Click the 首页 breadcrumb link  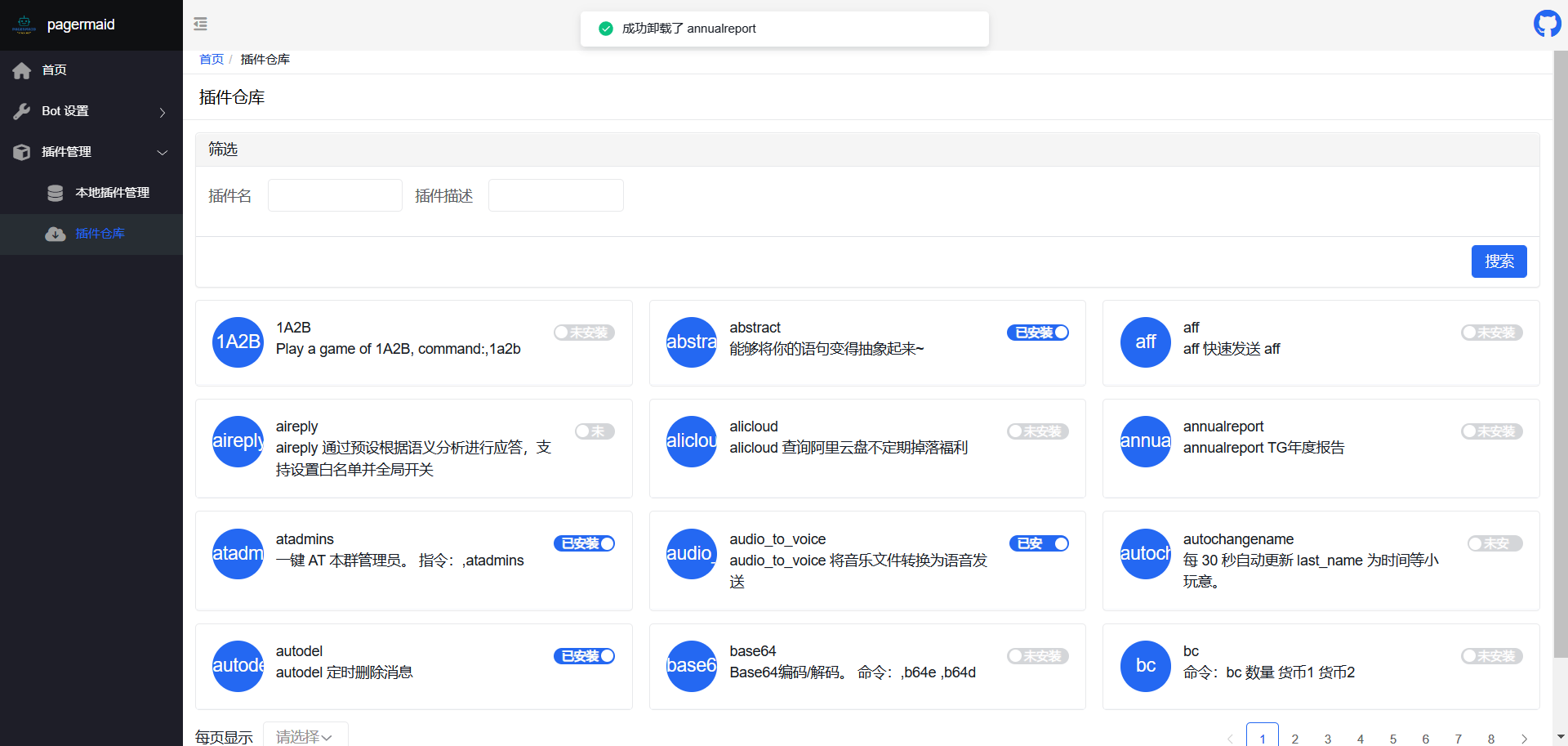(x=211, y=59)
